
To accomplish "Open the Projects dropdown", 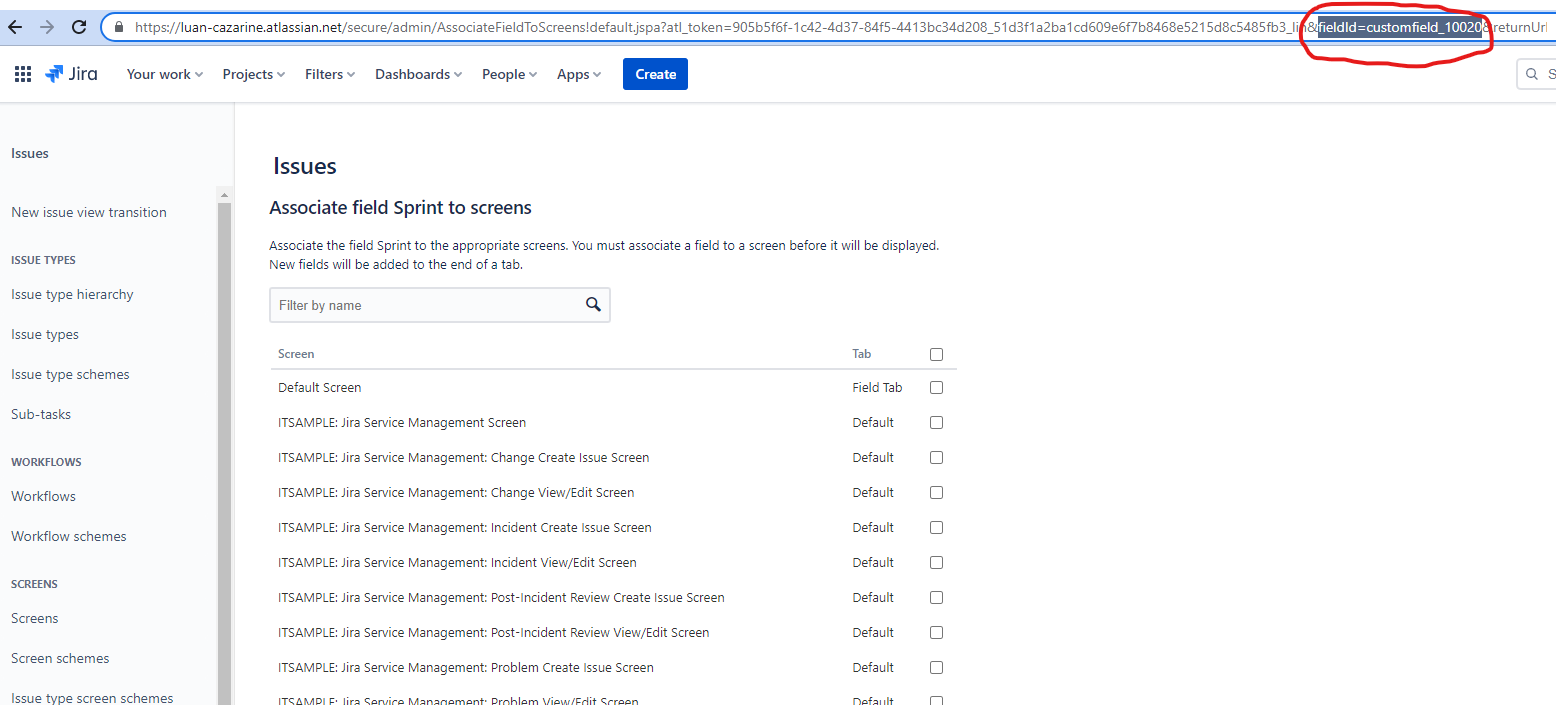I will (x=253, y=73).
